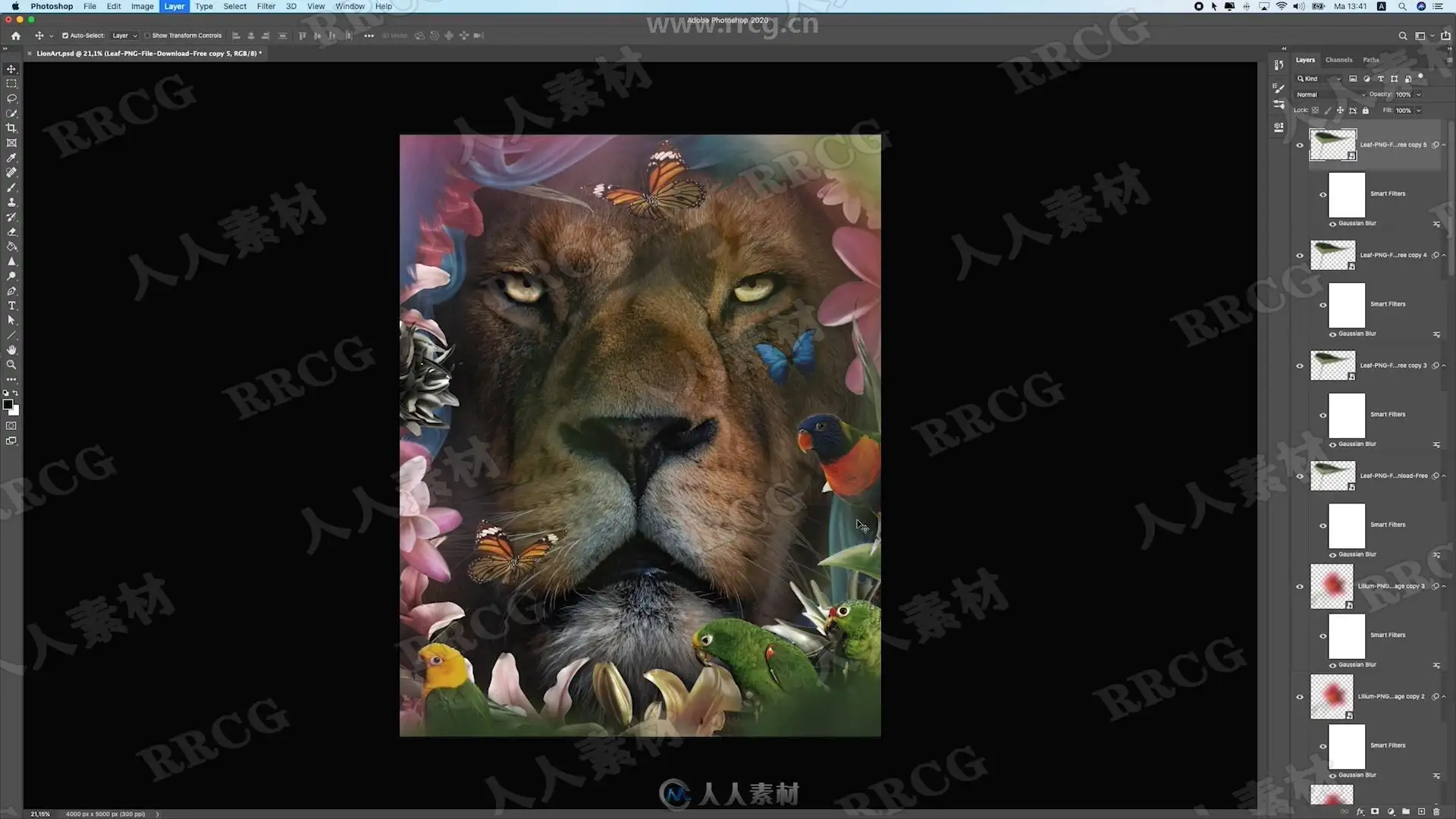Image resolution: width=1456 pixels, height=819 pixels.
Task: Click the lock all layer icon
Action: (x=1366, y=111)
